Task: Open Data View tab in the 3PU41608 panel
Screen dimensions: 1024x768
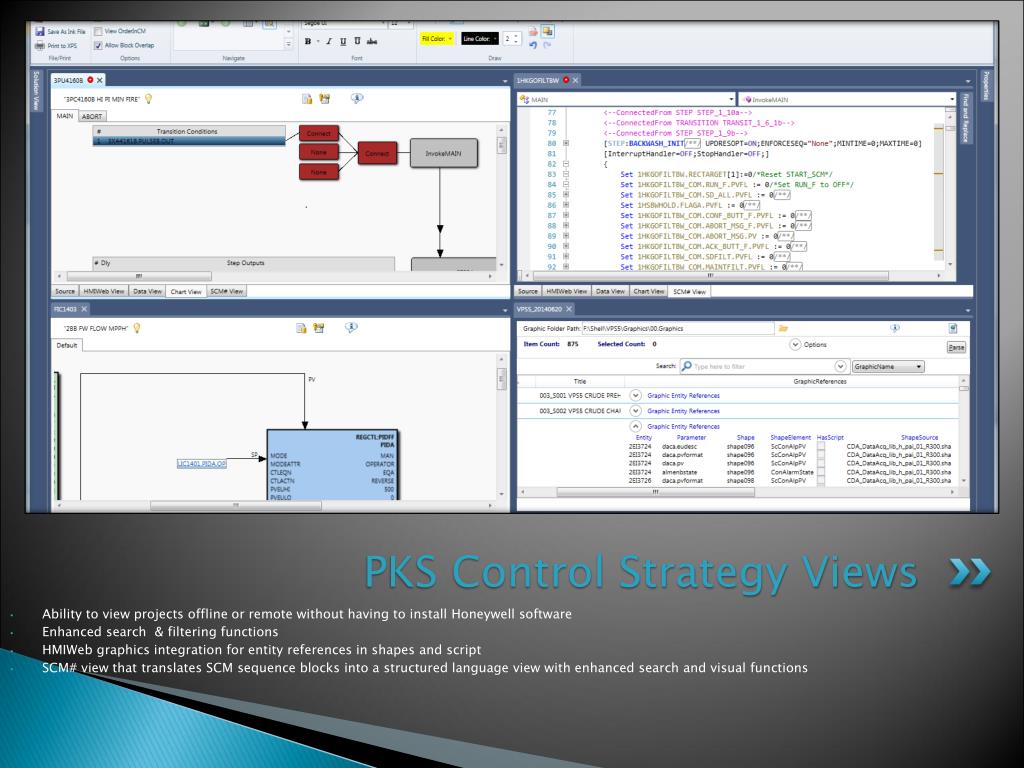Action: tap(148, 291)
